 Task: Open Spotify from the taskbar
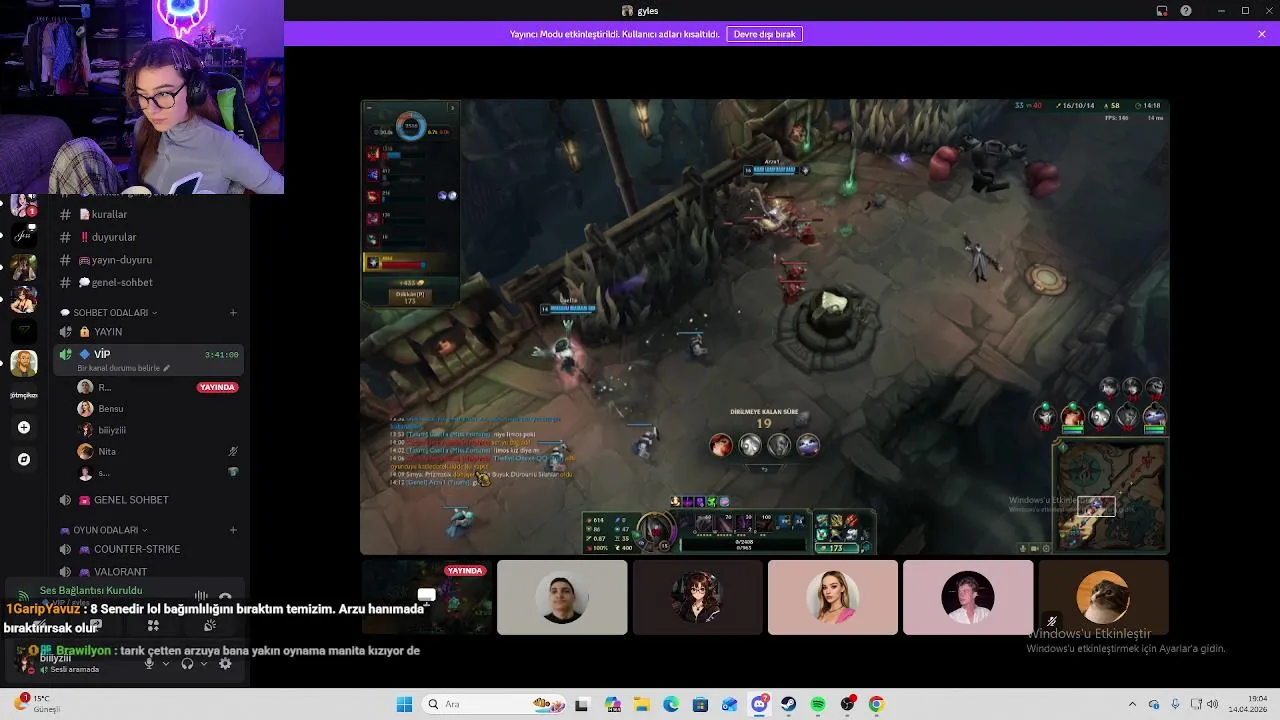point(818,704)
